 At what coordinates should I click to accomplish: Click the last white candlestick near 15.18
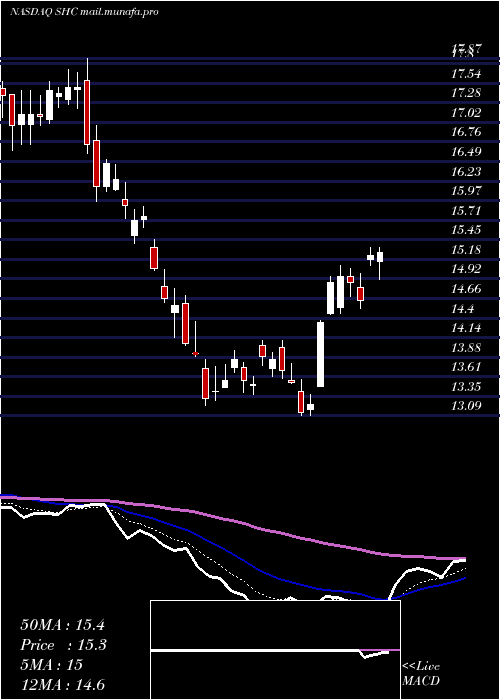[x=380, y=263]
